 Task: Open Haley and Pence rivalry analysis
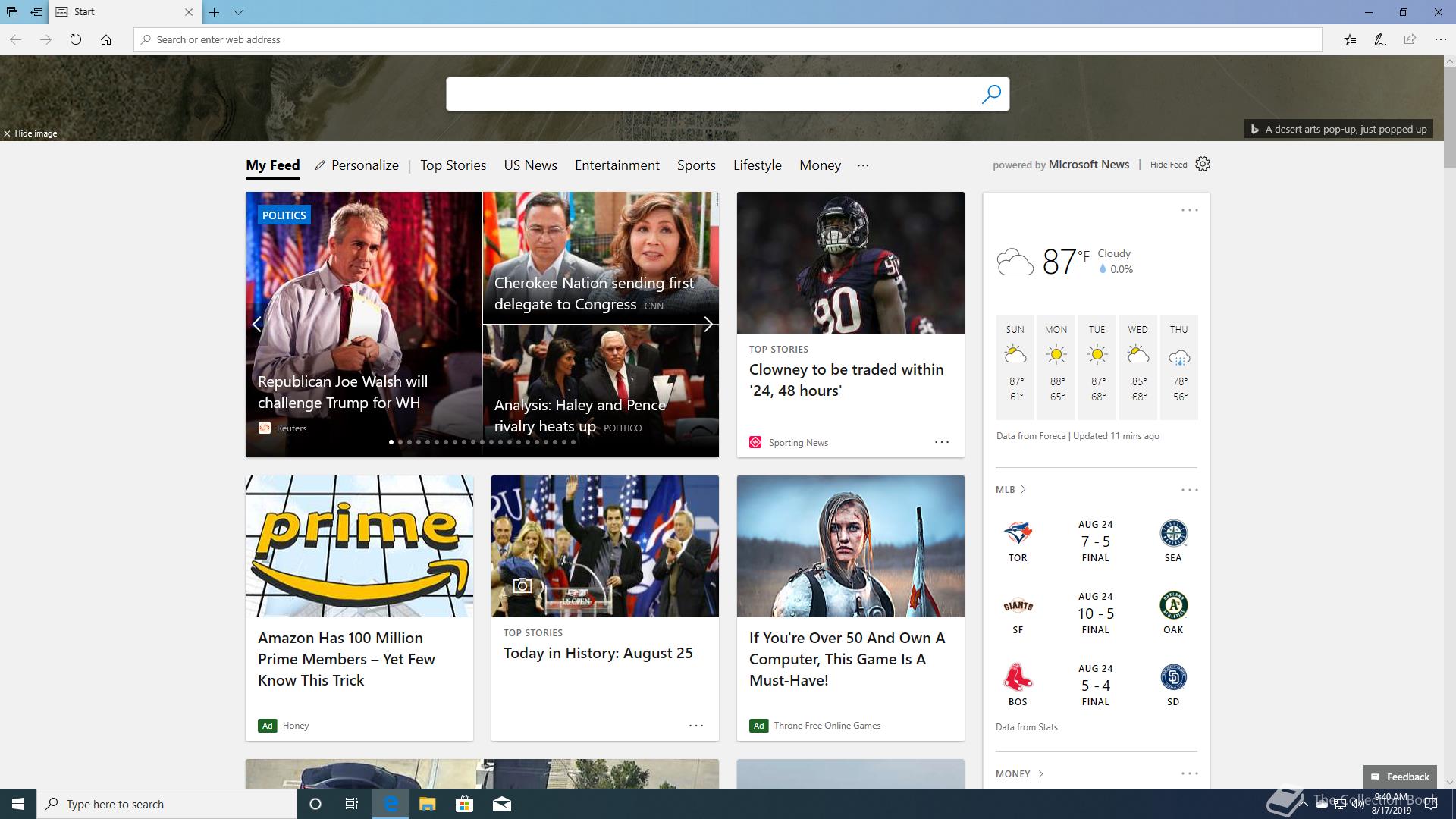(x=580, y=416)
